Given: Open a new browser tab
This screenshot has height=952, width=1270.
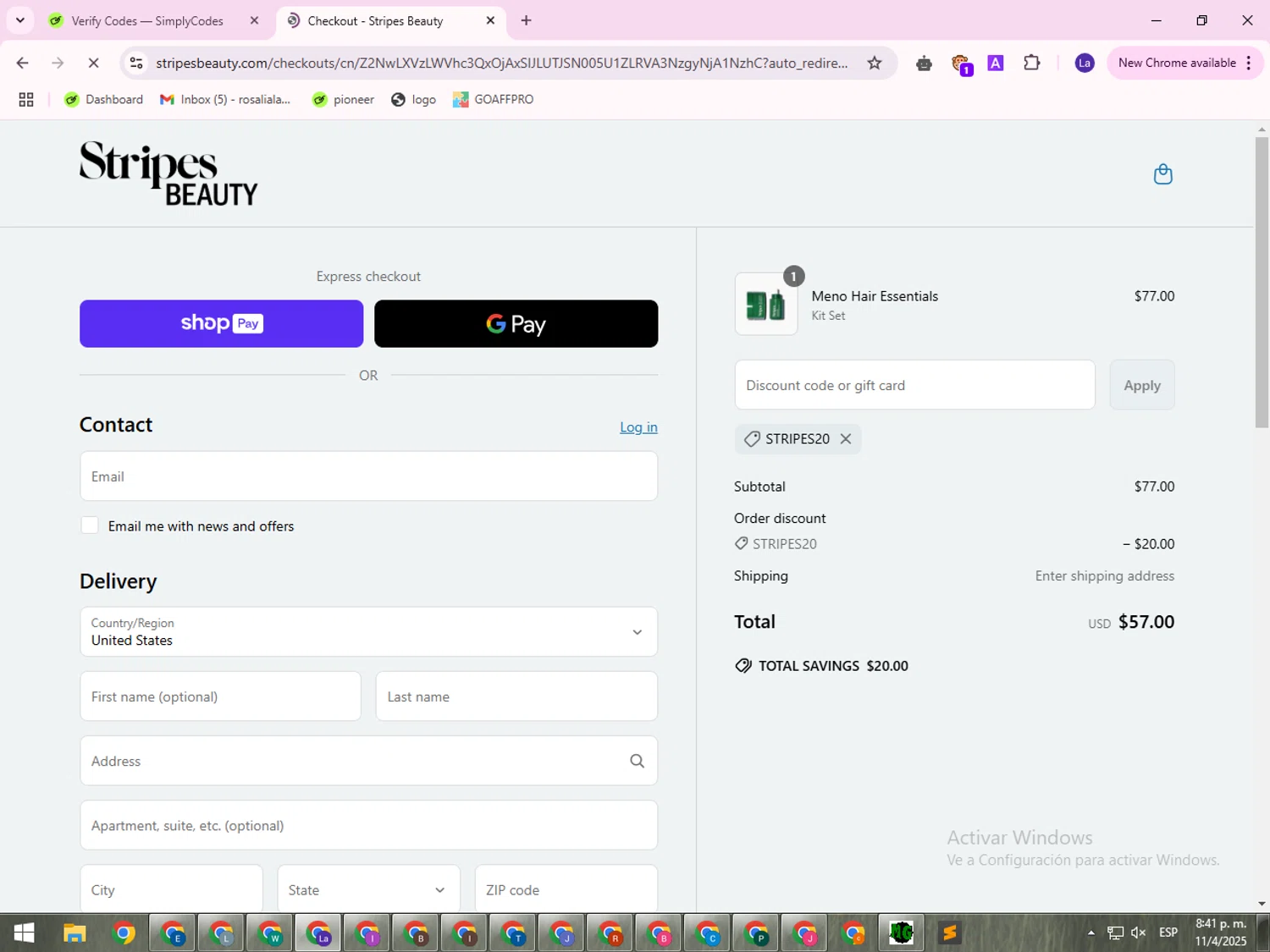Looking at the screenshot, I should tap(526, 20).
